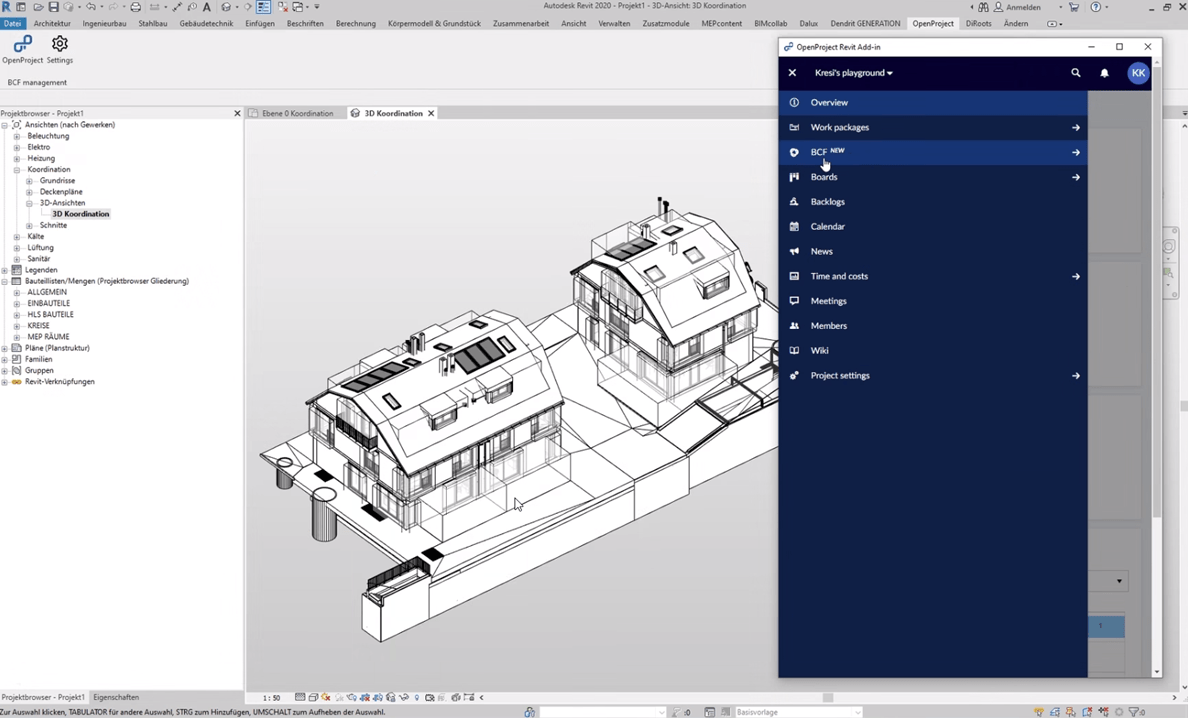Close the Projektbrowser panel
Image resolution: width=1188 pixels, height=718 pixels.
(237, 114)
